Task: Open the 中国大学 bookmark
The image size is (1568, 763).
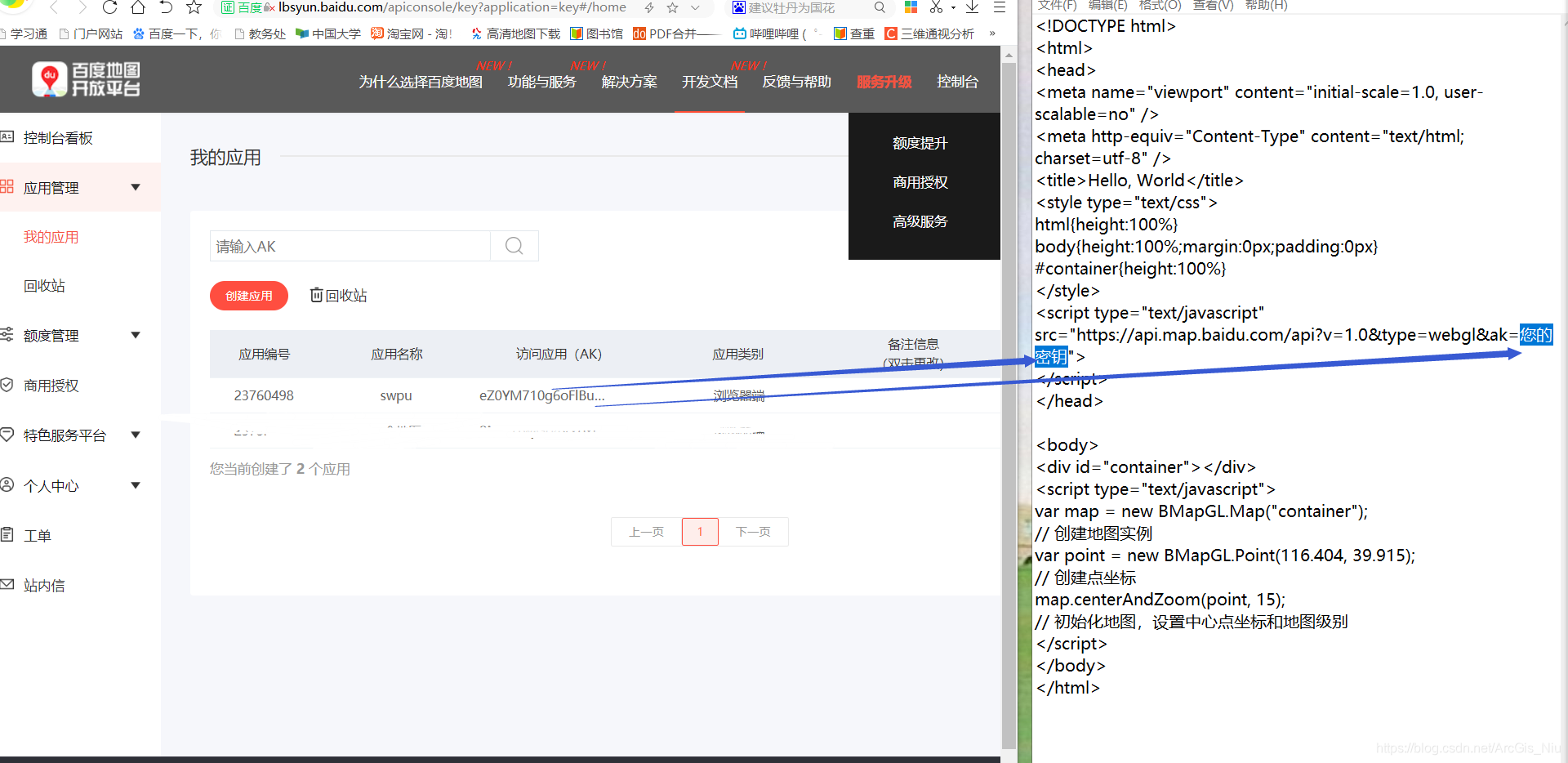Action: coord(328,33)
